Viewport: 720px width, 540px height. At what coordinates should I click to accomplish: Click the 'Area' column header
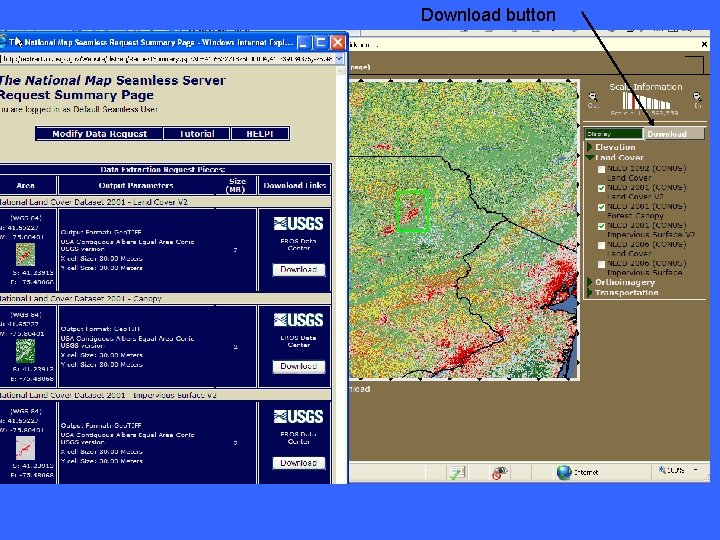[26, 186]
